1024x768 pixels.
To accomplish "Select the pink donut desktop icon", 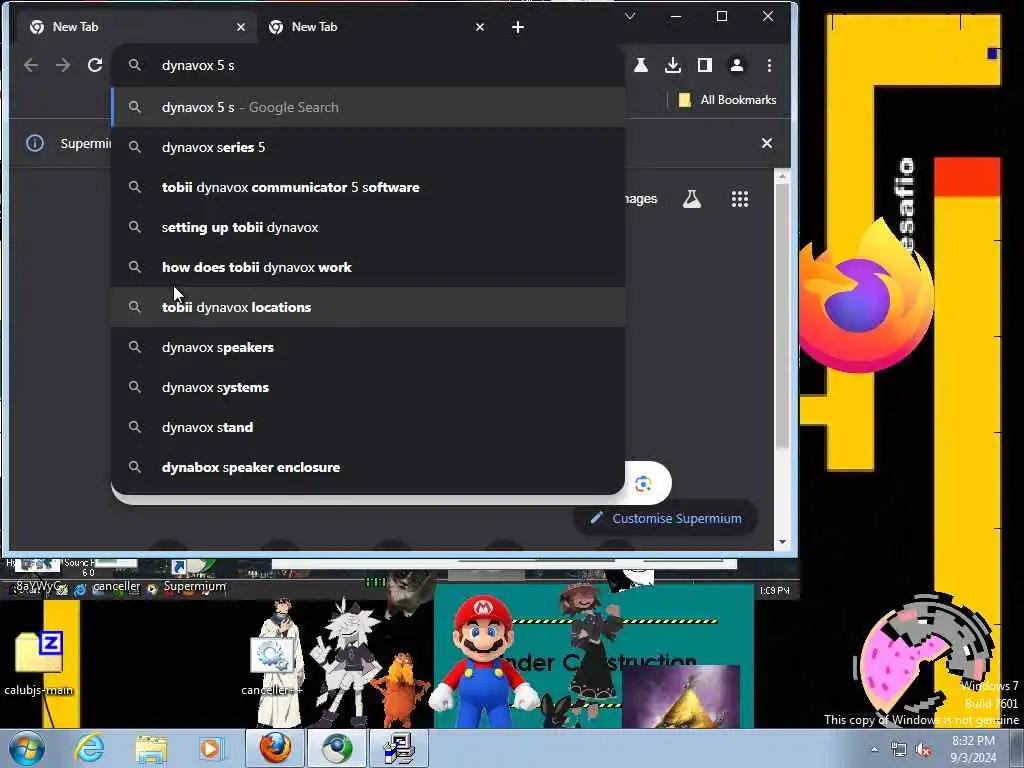I will click(x=922, y=656).
